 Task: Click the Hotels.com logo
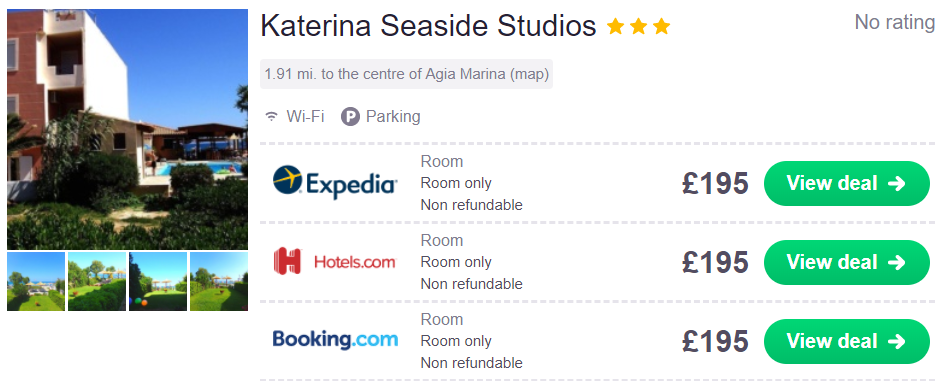pyautogui.click(x=334, y=262)
